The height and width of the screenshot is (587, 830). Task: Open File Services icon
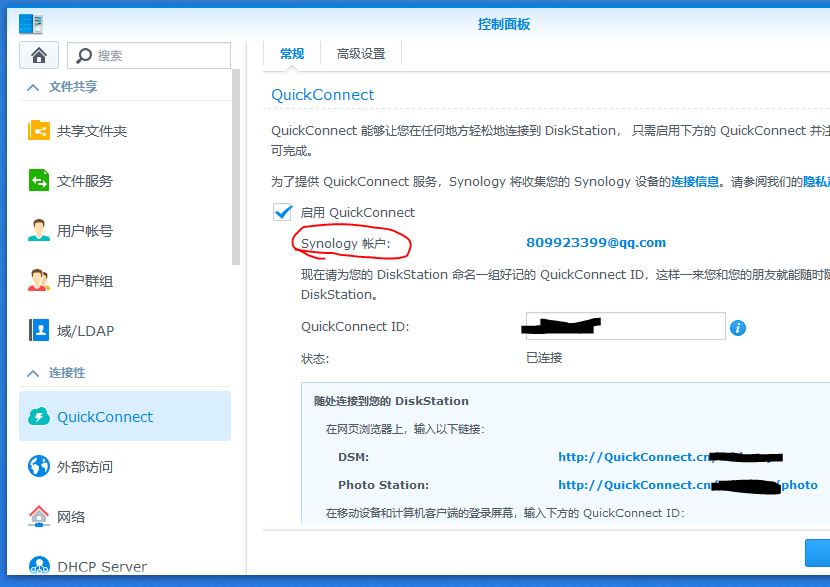[39, 180]
